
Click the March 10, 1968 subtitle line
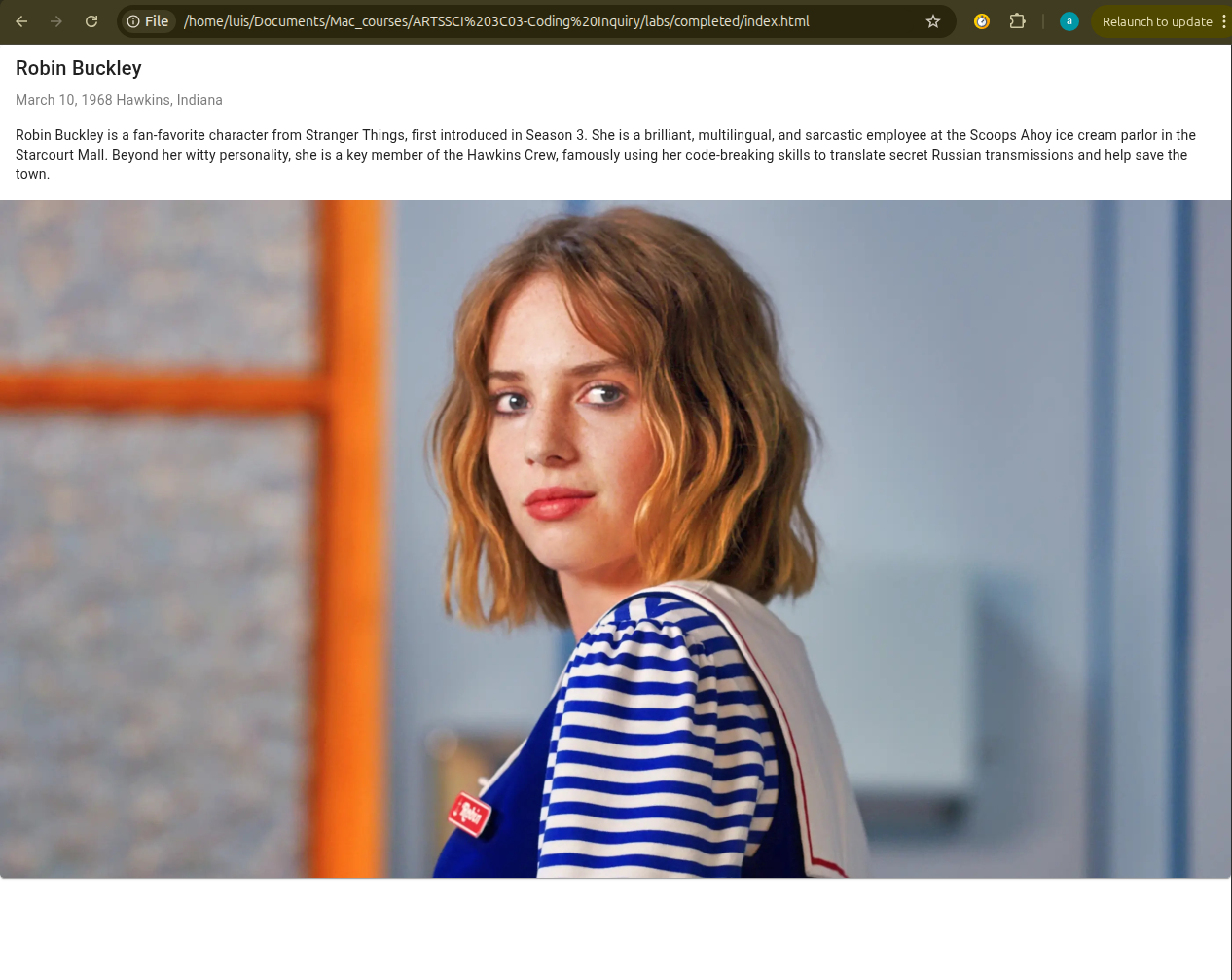[119, 100]
